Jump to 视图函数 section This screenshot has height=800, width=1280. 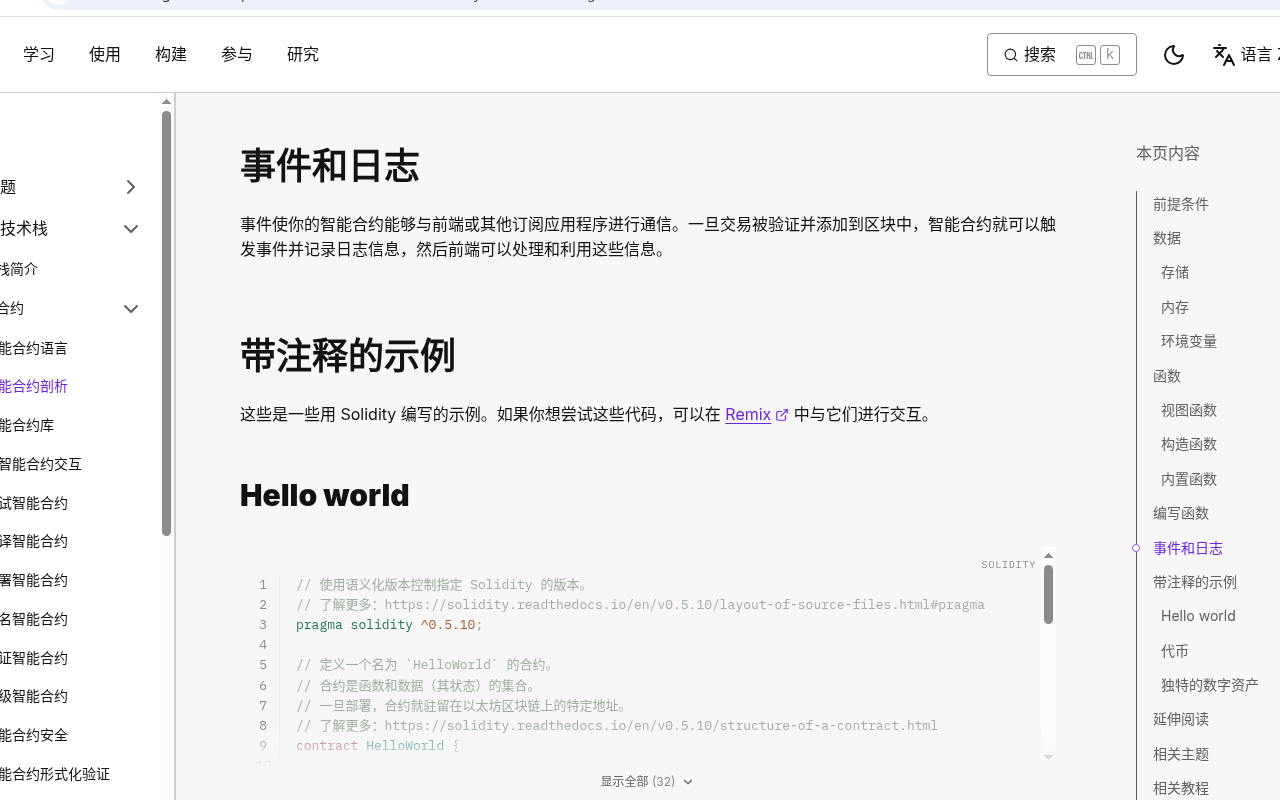click(x=1189, y=410)
